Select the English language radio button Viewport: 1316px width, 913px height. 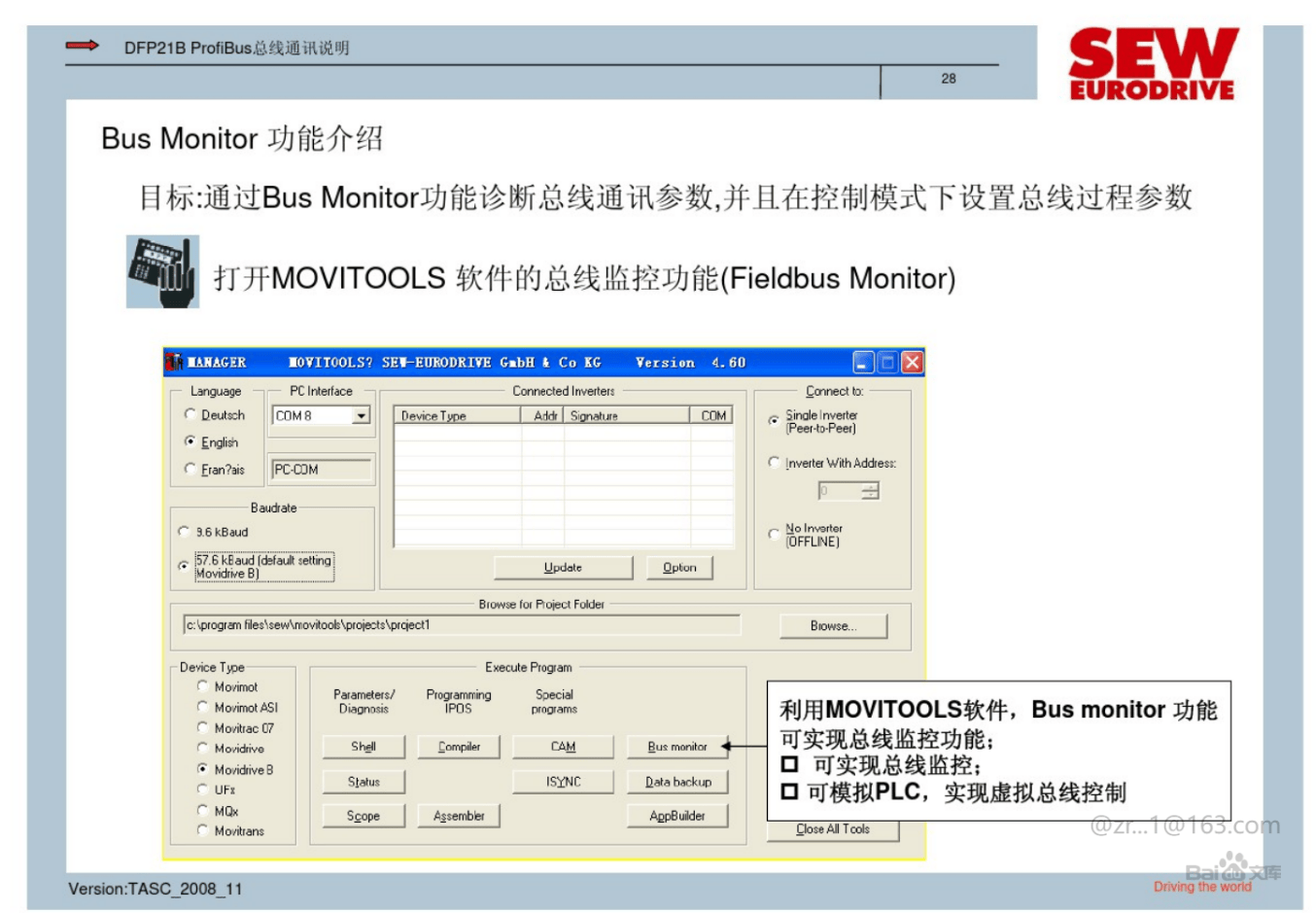coord(190,441)
